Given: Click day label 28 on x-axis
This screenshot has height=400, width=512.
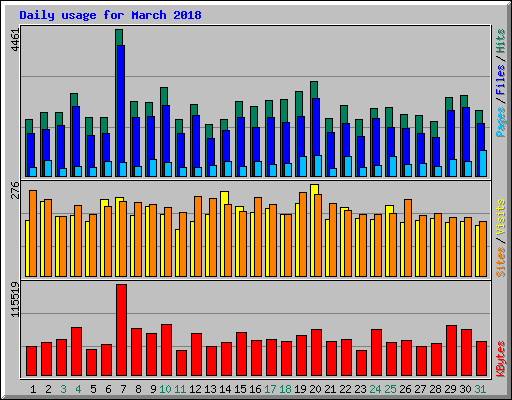Looking at the screenshot, I should pos(435,389).
